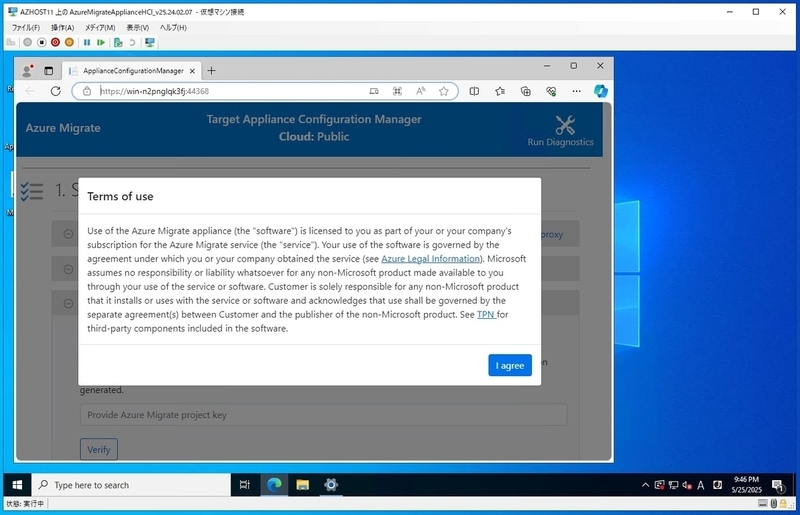The height and width of the screenshot is (515, 800).
Task: Select the ApplianceConfigurationManager tab
Action: [x=132, y=71]
